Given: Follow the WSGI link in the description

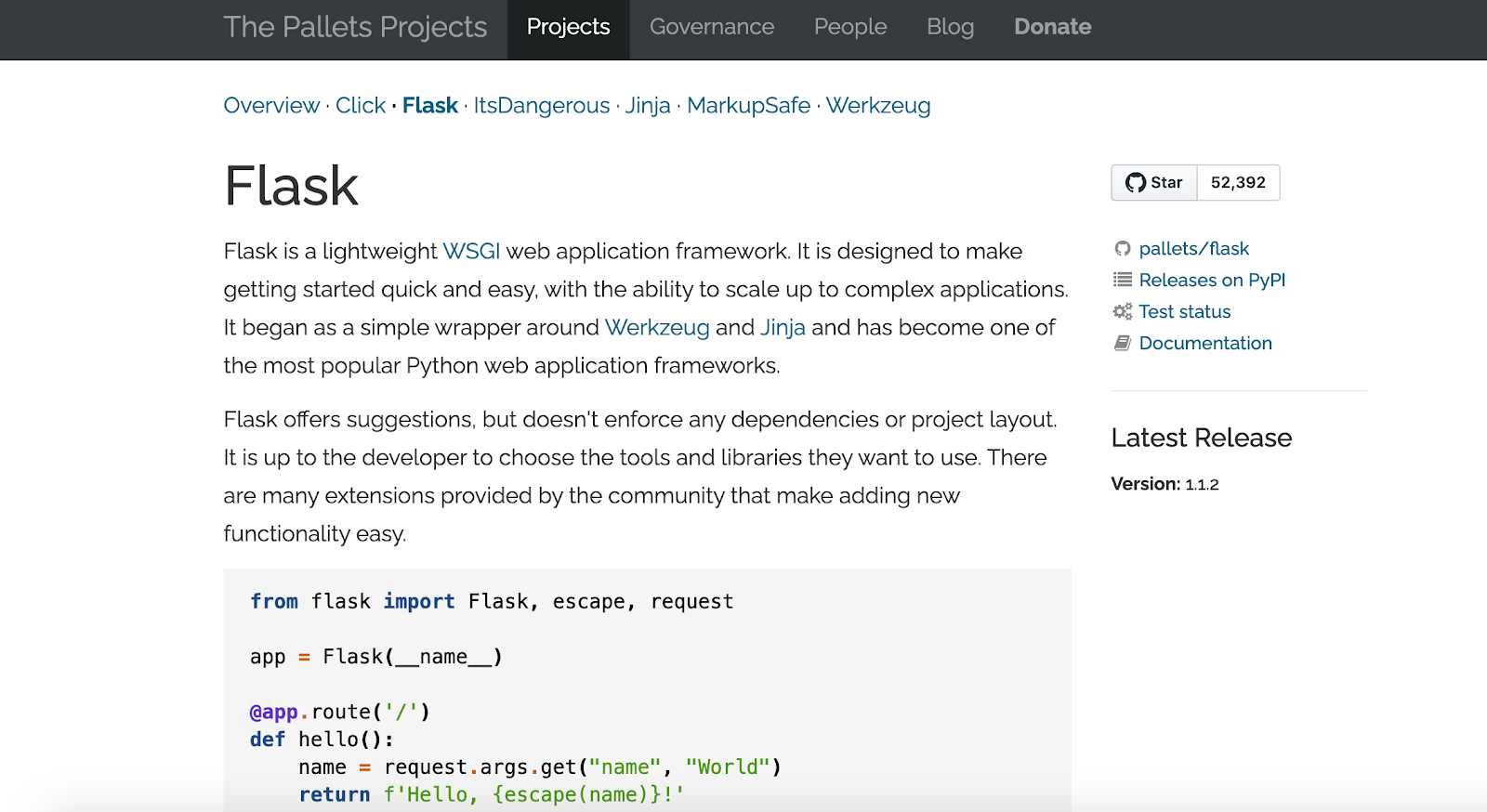Looking at the screenshot, I should point(471,251).
